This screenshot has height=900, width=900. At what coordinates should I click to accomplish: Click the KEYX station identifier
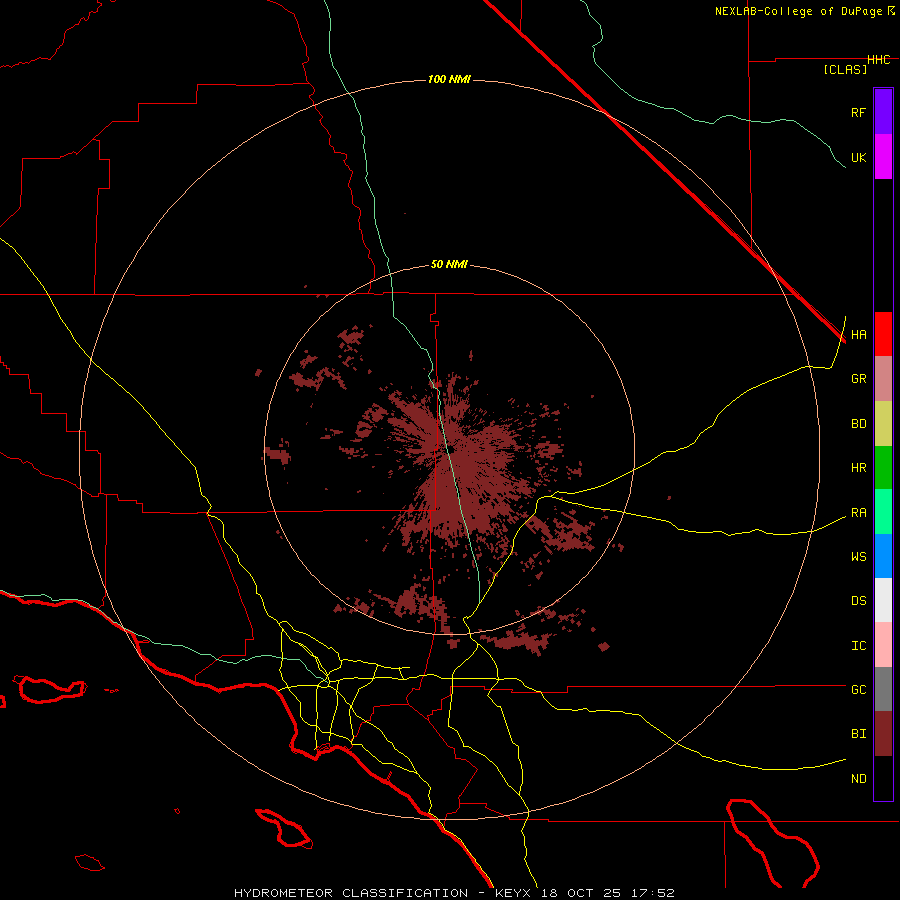514,893
